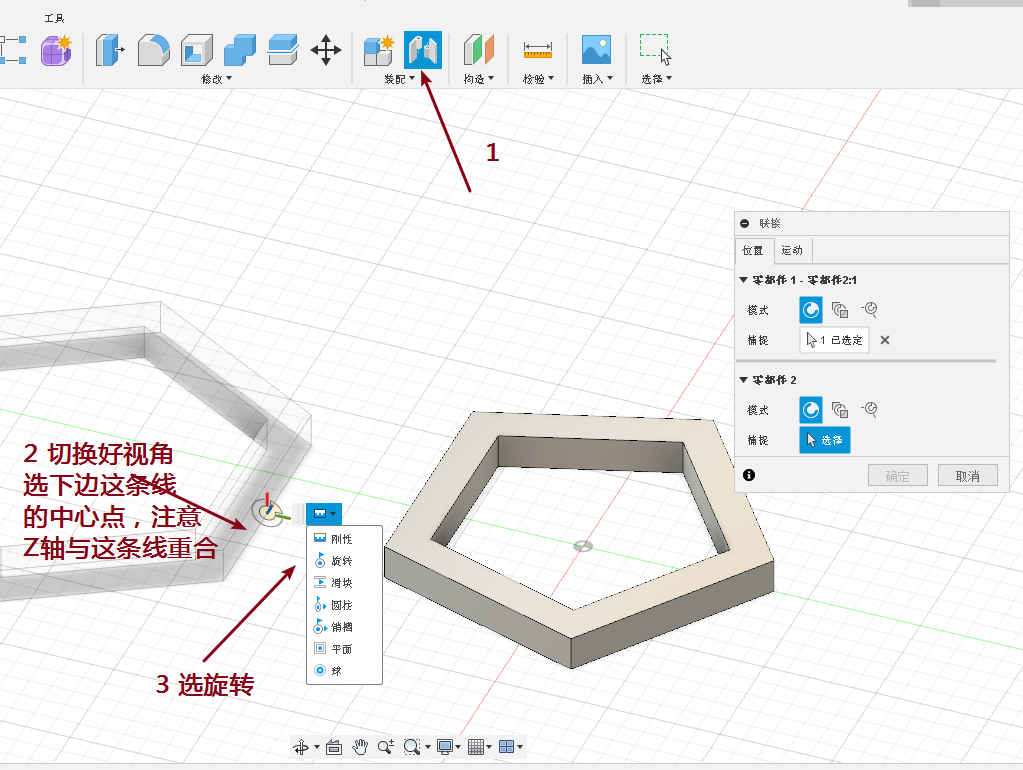
Task: Click the Insert image icon
Action: click(596, 50)
